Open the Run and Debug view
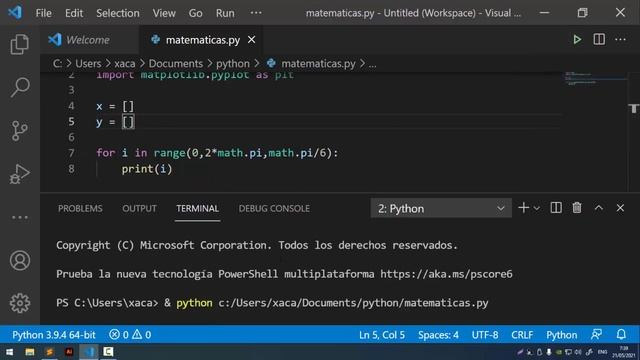 click(x=20, y=174)
